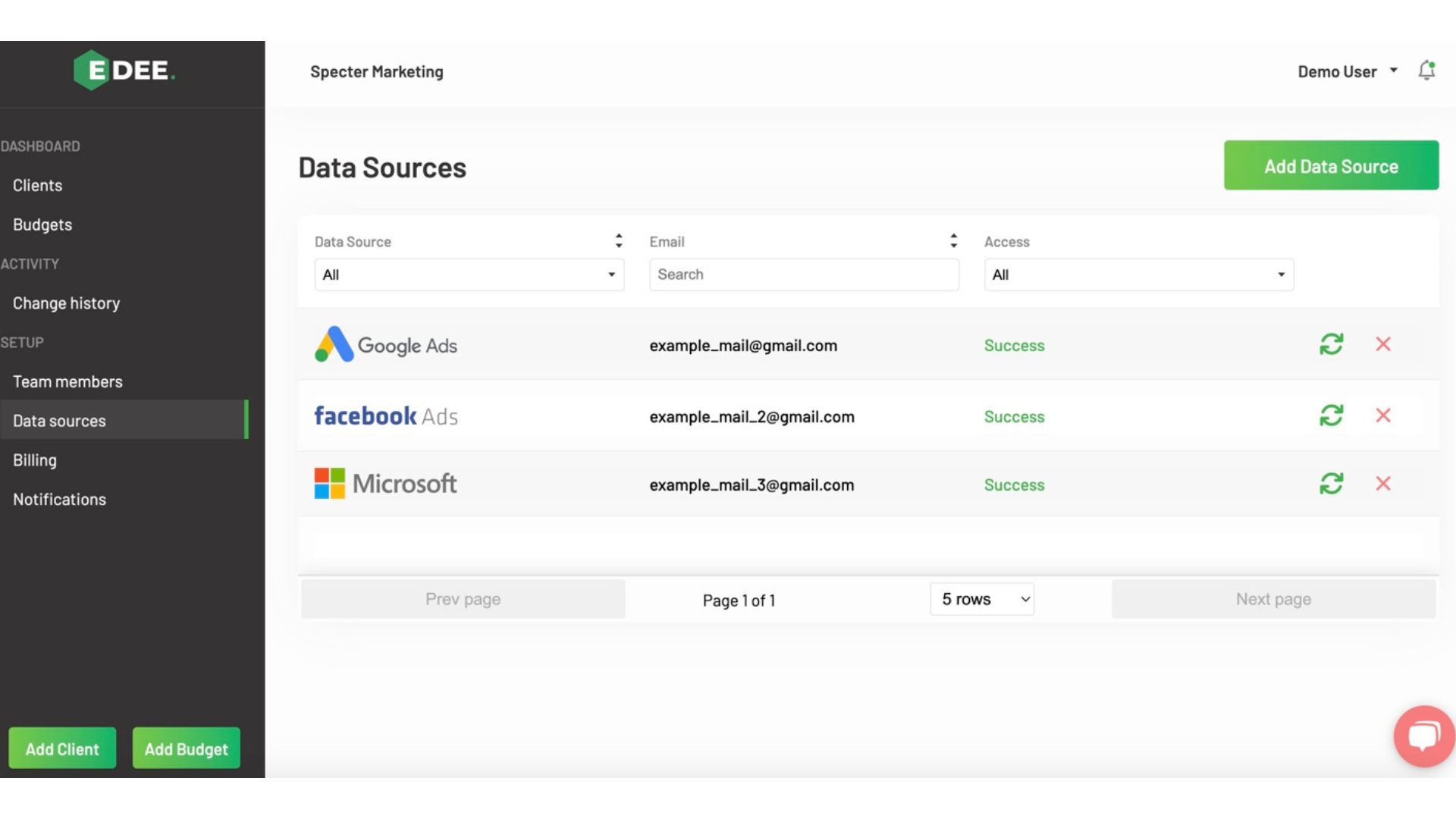Click the Google Ads refresh icon
Viewport: 1456px width, 819px height.
pyautogui.click(x=1331, y=344)
